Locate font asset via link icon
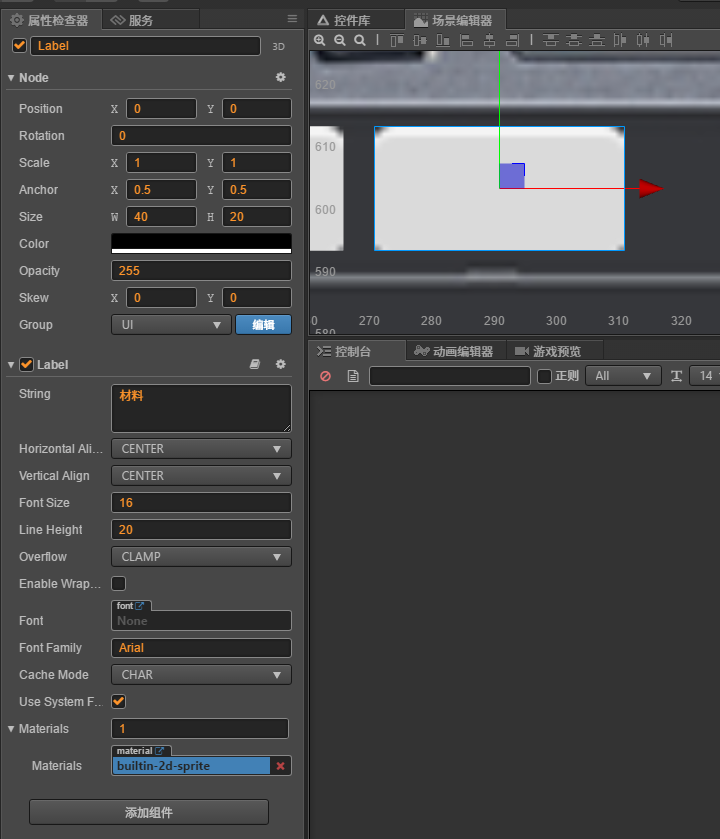Viewport: 720px width, 839px height. [140, 606]
